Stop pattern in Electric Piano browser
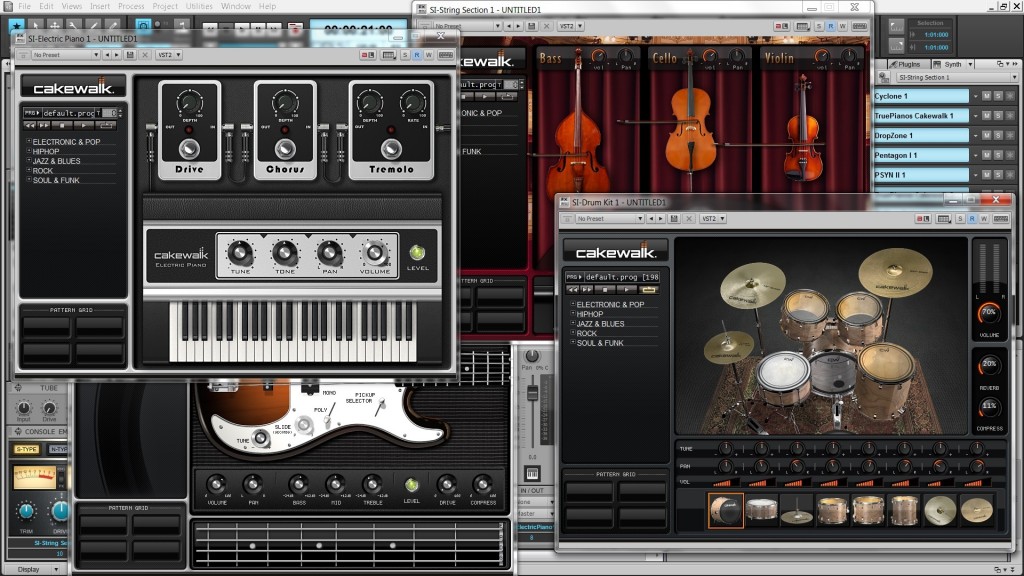1024x576 pixels. tap(62, 125)
